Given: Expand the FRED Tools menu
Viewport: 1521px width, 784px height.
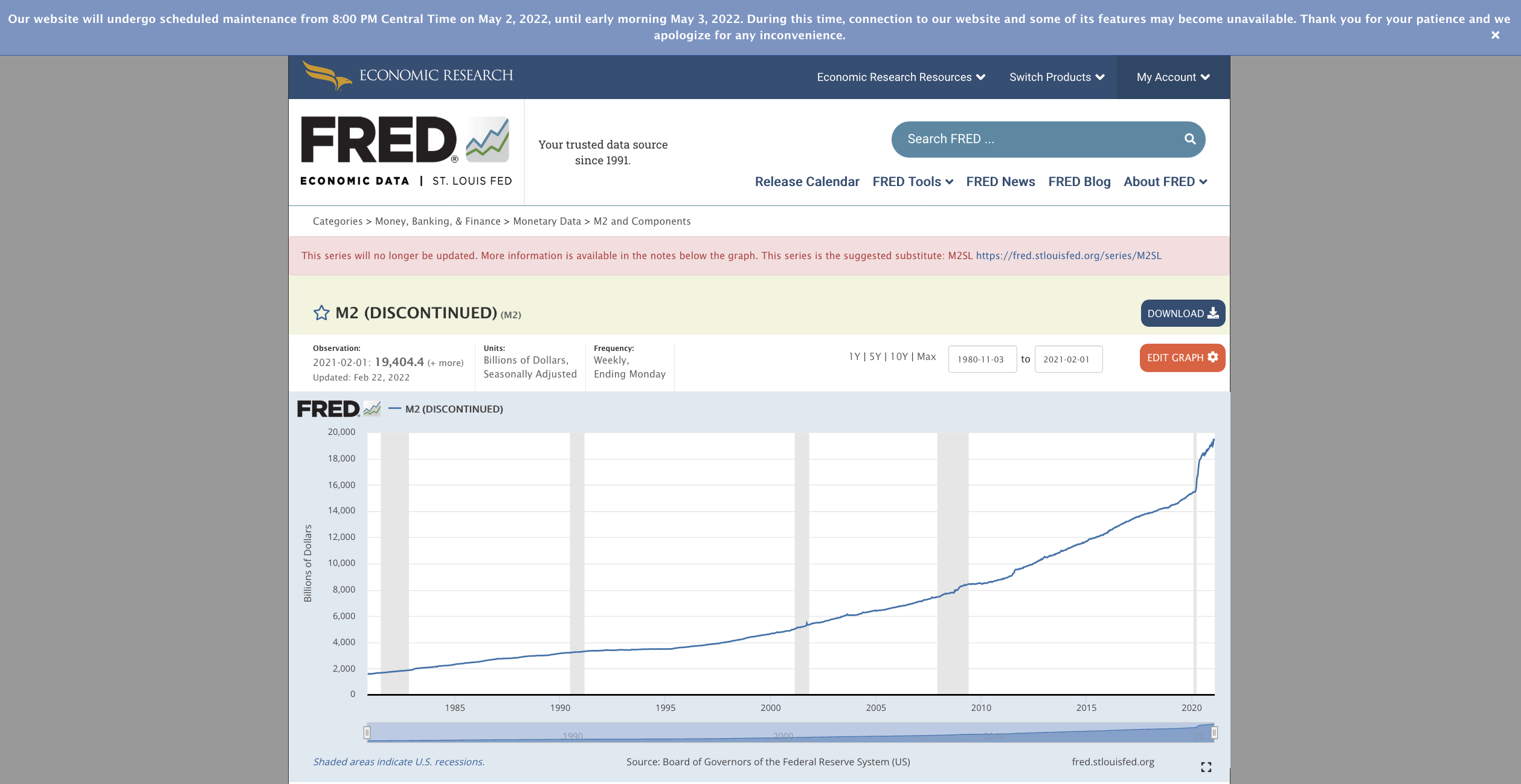Looking at the screenshot, I should (x=912, y=182).
